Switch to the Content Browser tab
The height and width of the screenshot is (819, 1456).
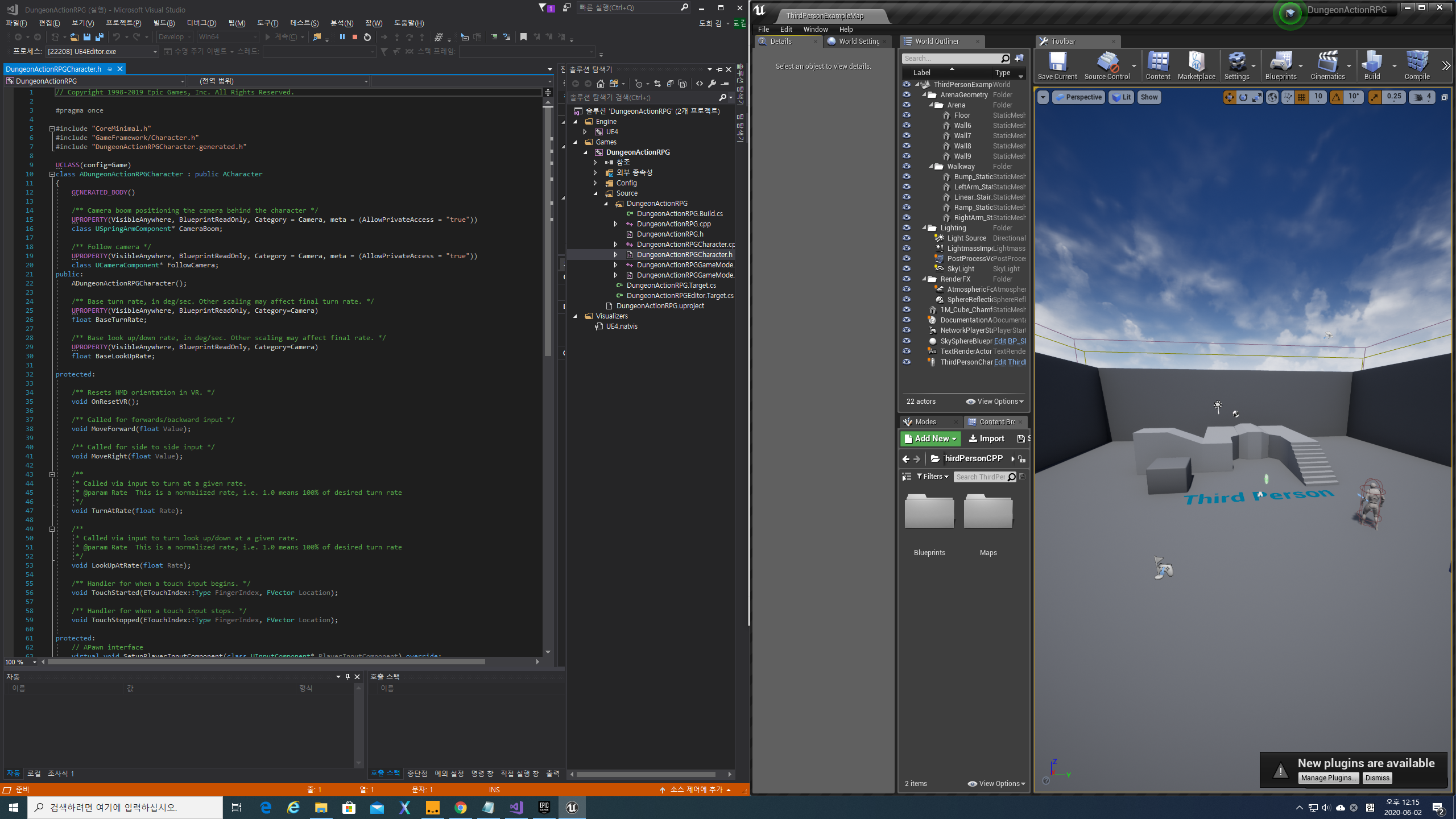[996, 421]
